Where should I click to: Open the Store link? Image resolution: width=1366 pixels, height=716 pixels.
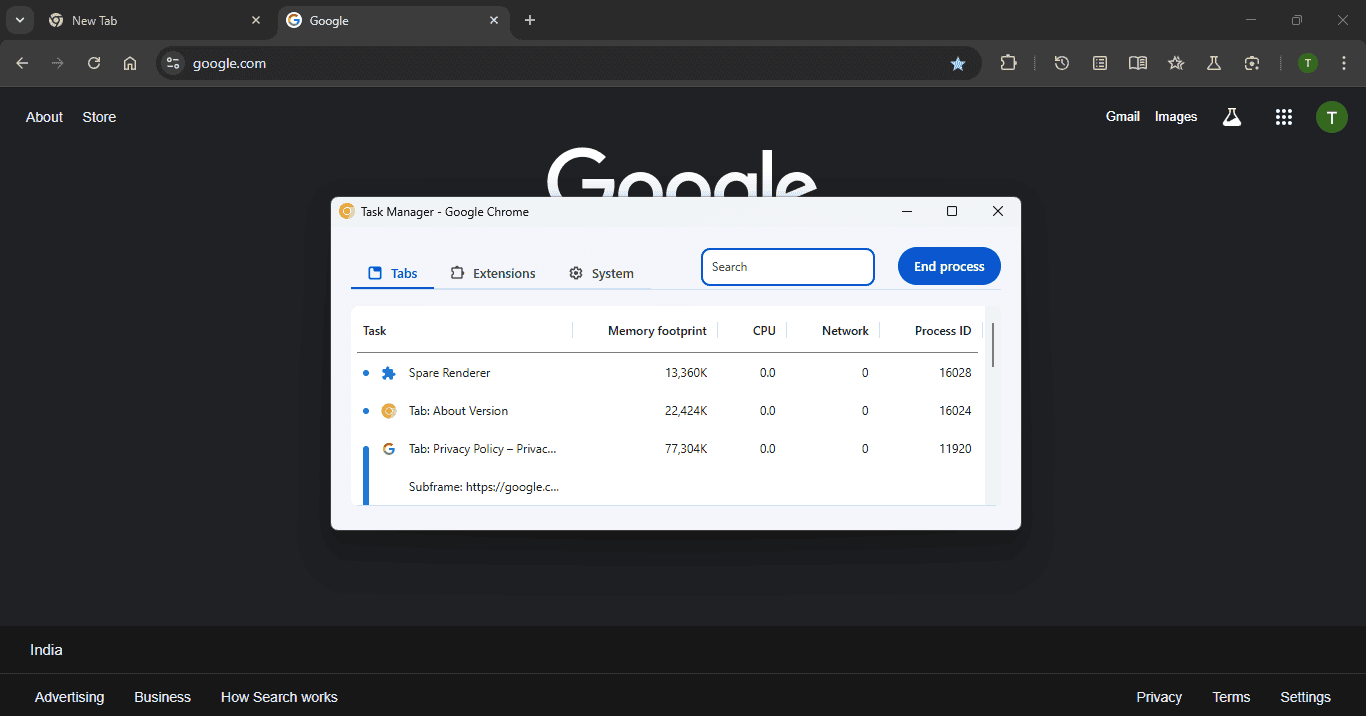click(x=99, y=117)
